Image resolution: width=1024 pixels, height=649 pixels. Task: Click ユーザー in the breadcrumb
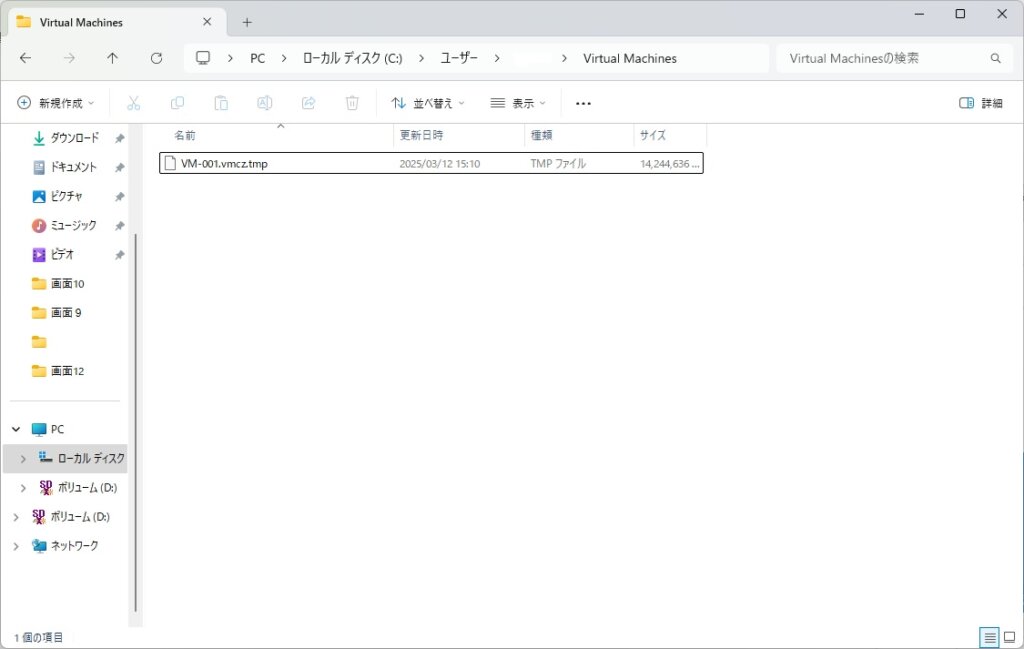459,58
